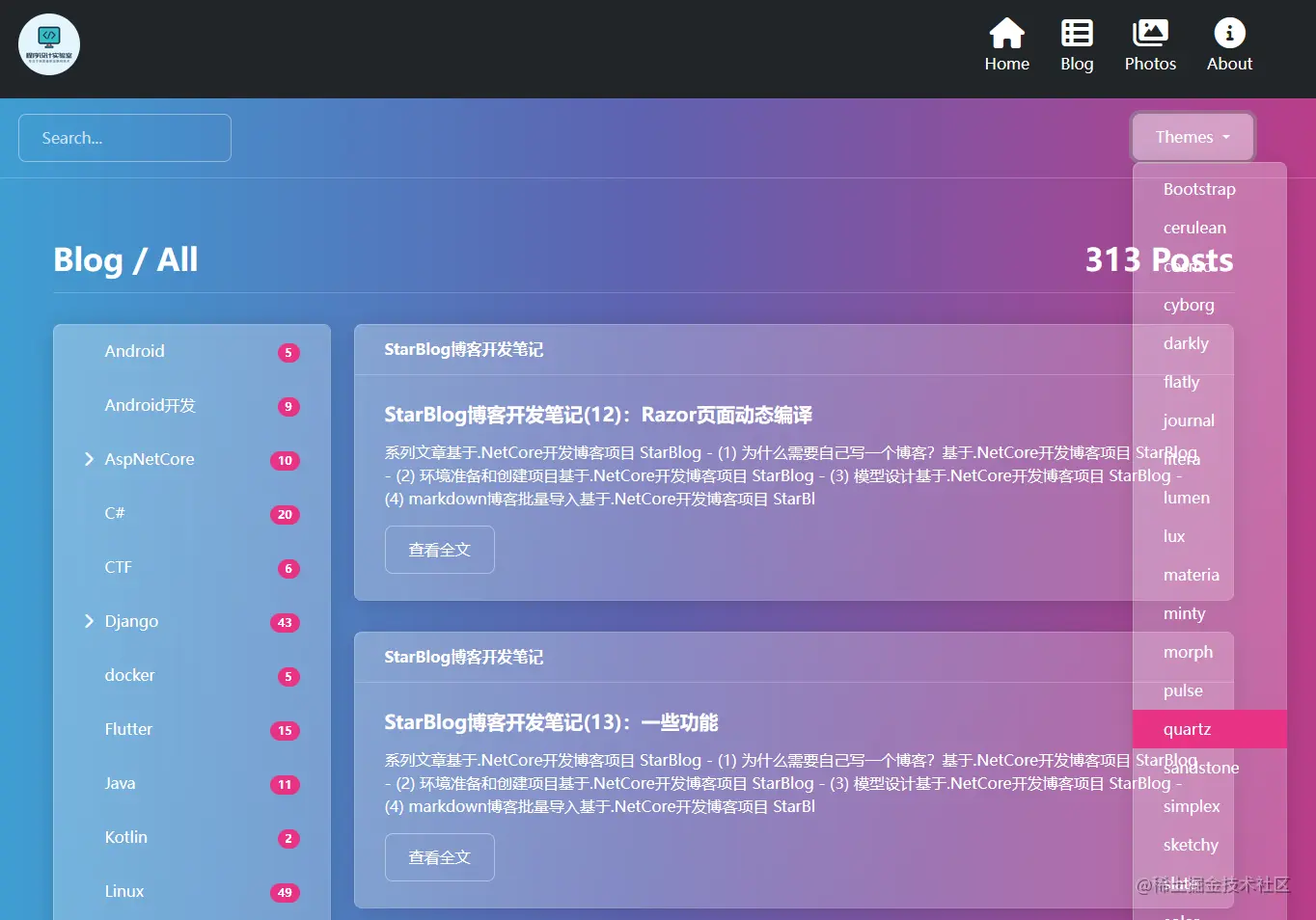Screen dimensions: 1316x920
Task: Toggle the Themes dropdown button
Action: [x=1193, y=137]
